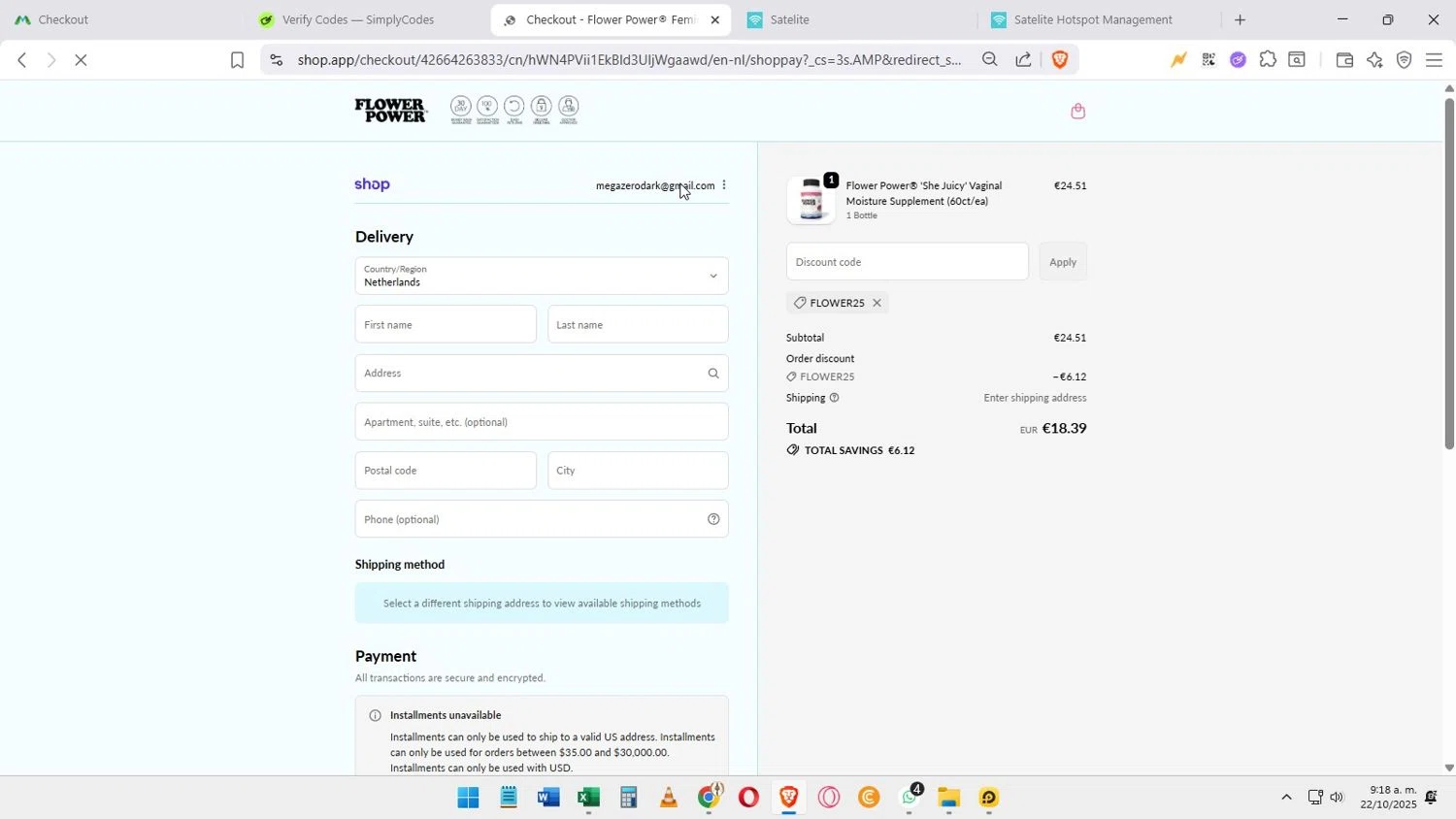Focus the Postal code field

point(446,471)
